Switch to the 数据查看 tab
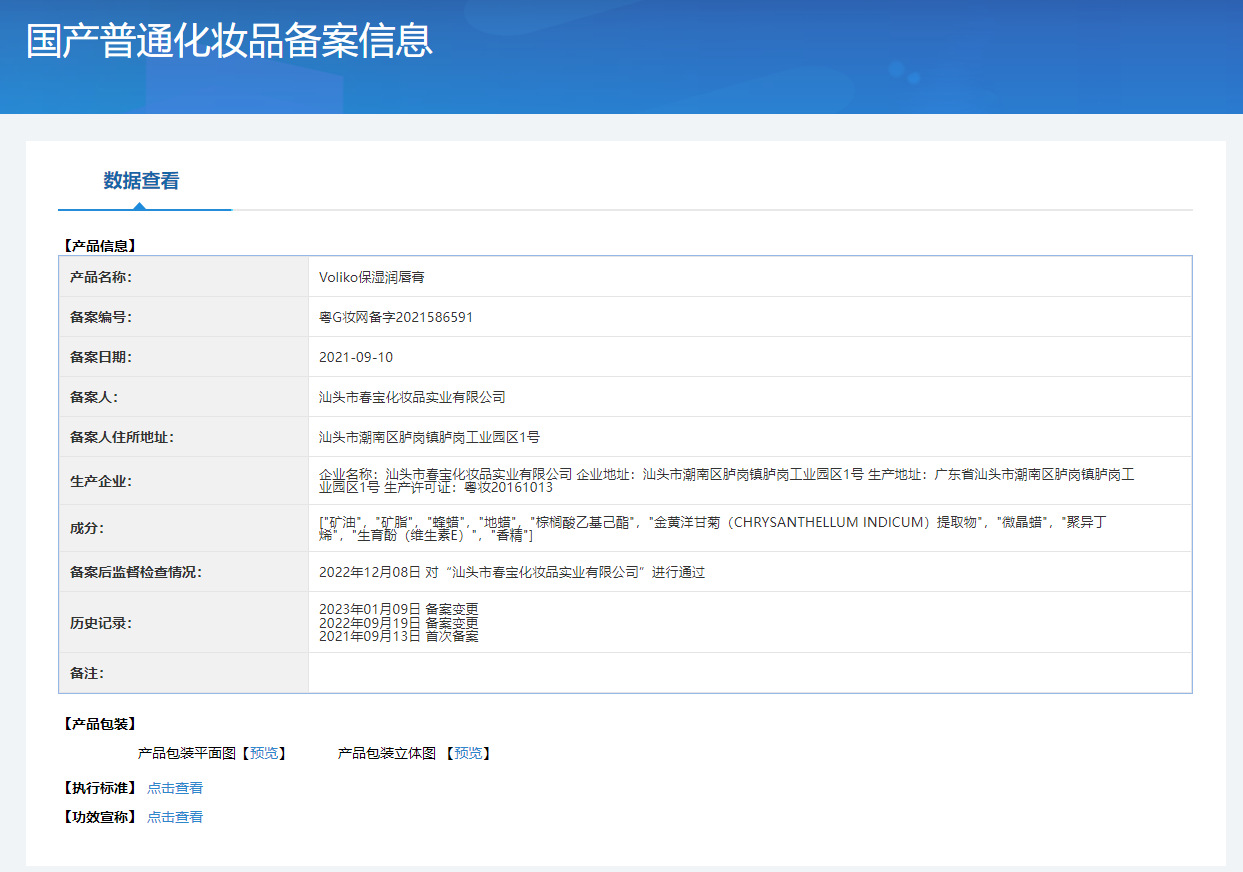Image resolution: width=1243 pixels, height=872 pixels. 141,181
